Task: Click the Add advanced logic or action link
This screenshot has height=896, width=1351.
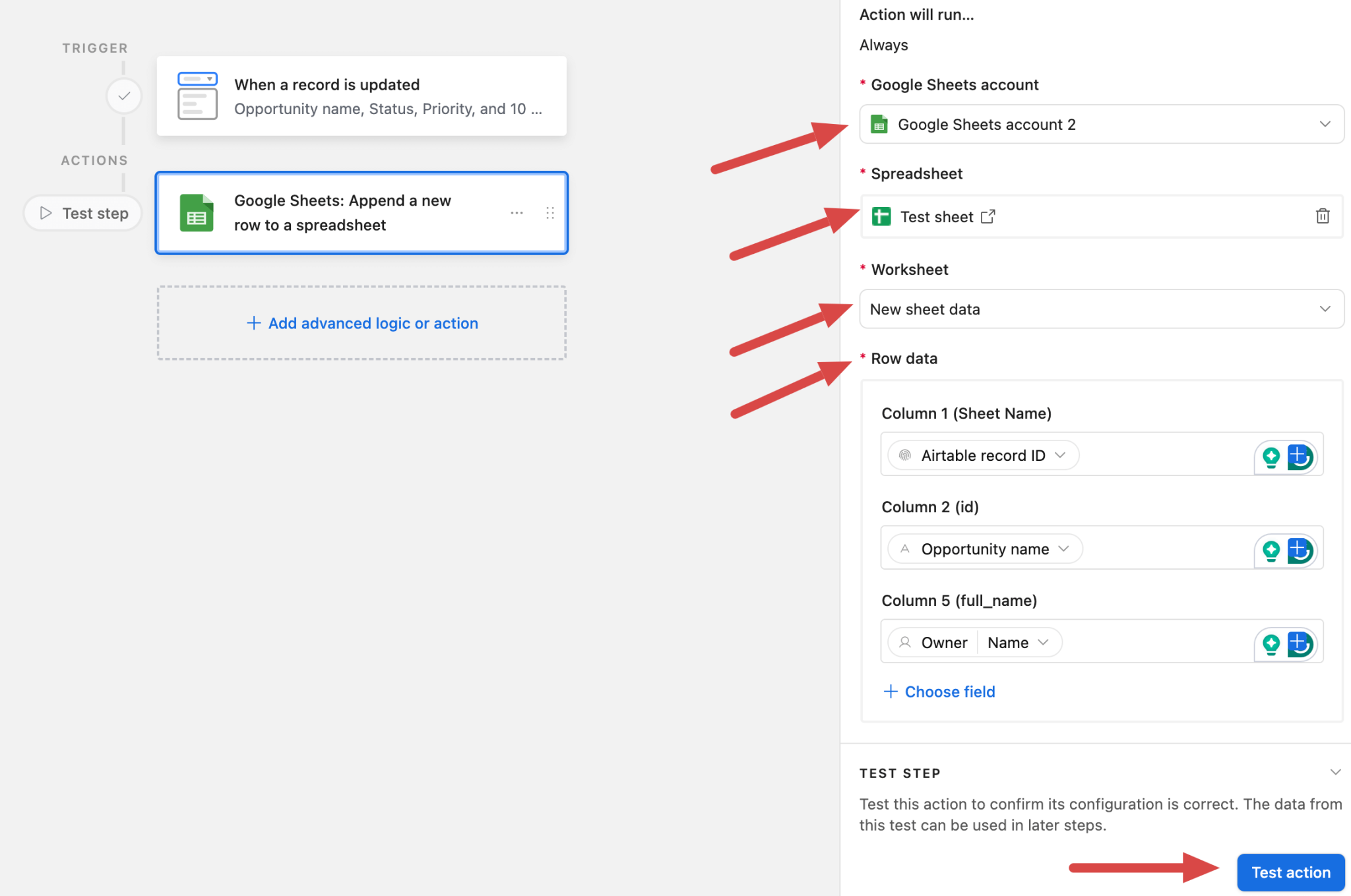Action: pos(361,323)
